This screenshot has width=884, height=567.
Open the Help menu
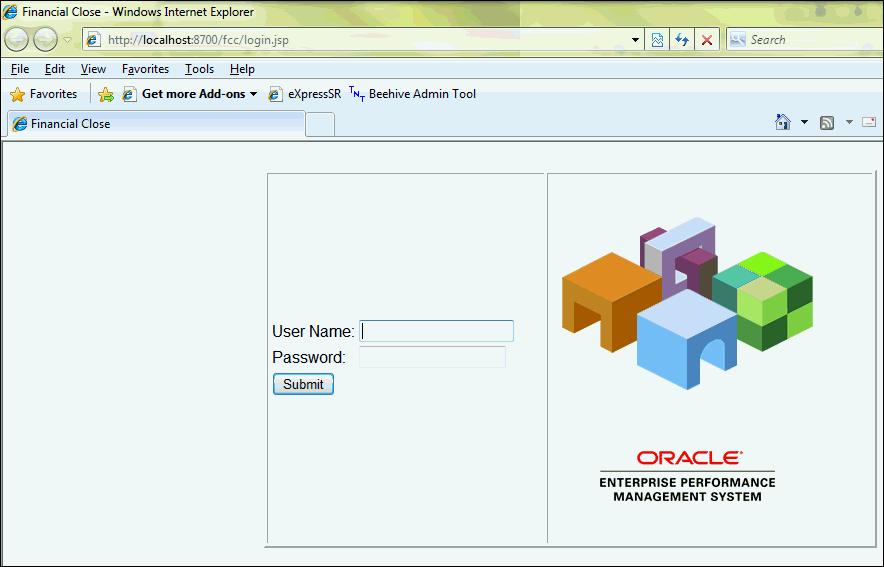coord(242,69)
